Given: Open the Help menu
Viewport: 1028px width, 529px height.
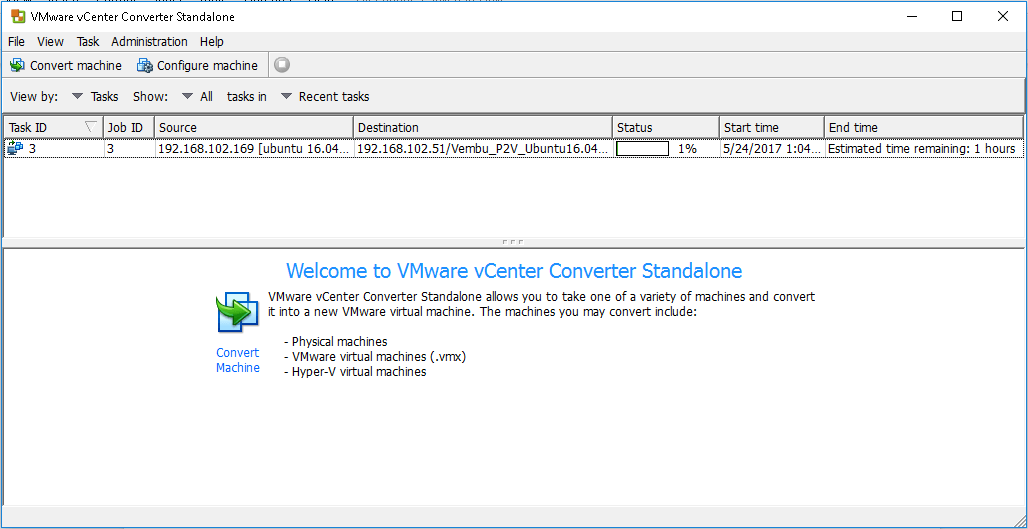Looking at the screenshot, I should [212, 41].
